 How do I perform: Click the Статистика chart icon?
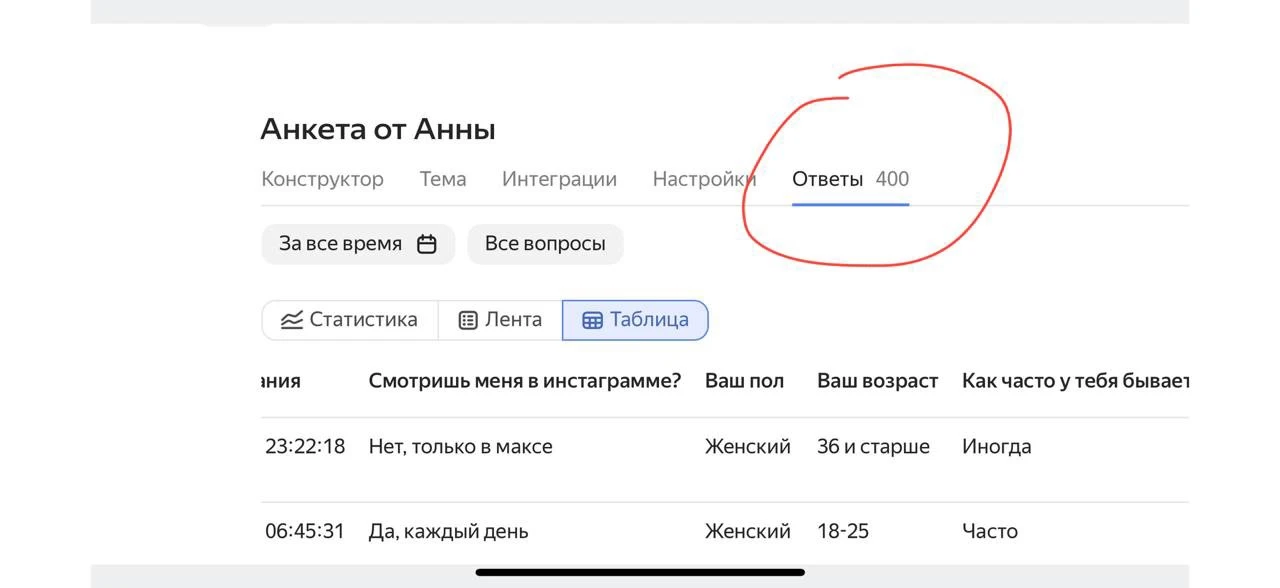pyautogui.click(x=291, y=320)
